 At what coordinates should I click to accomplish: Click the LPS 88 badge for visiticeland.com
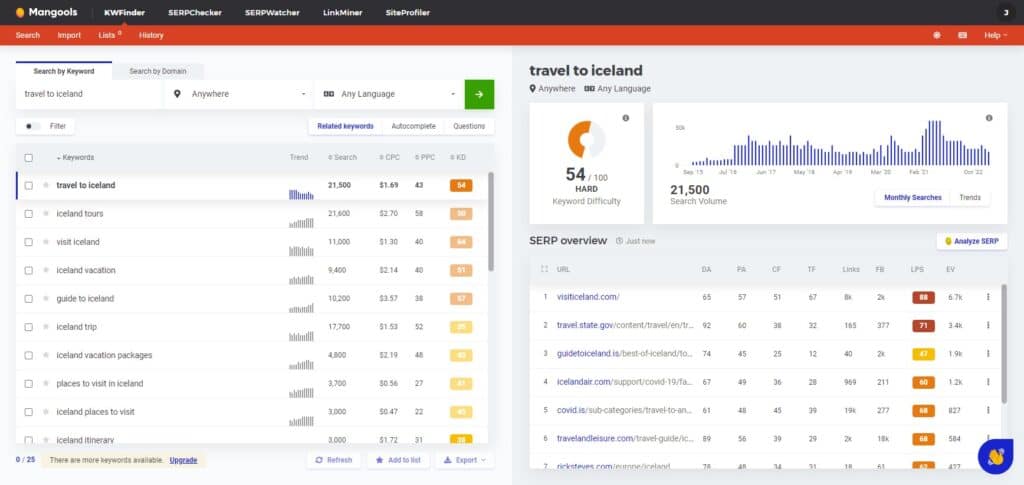(923, 297)
